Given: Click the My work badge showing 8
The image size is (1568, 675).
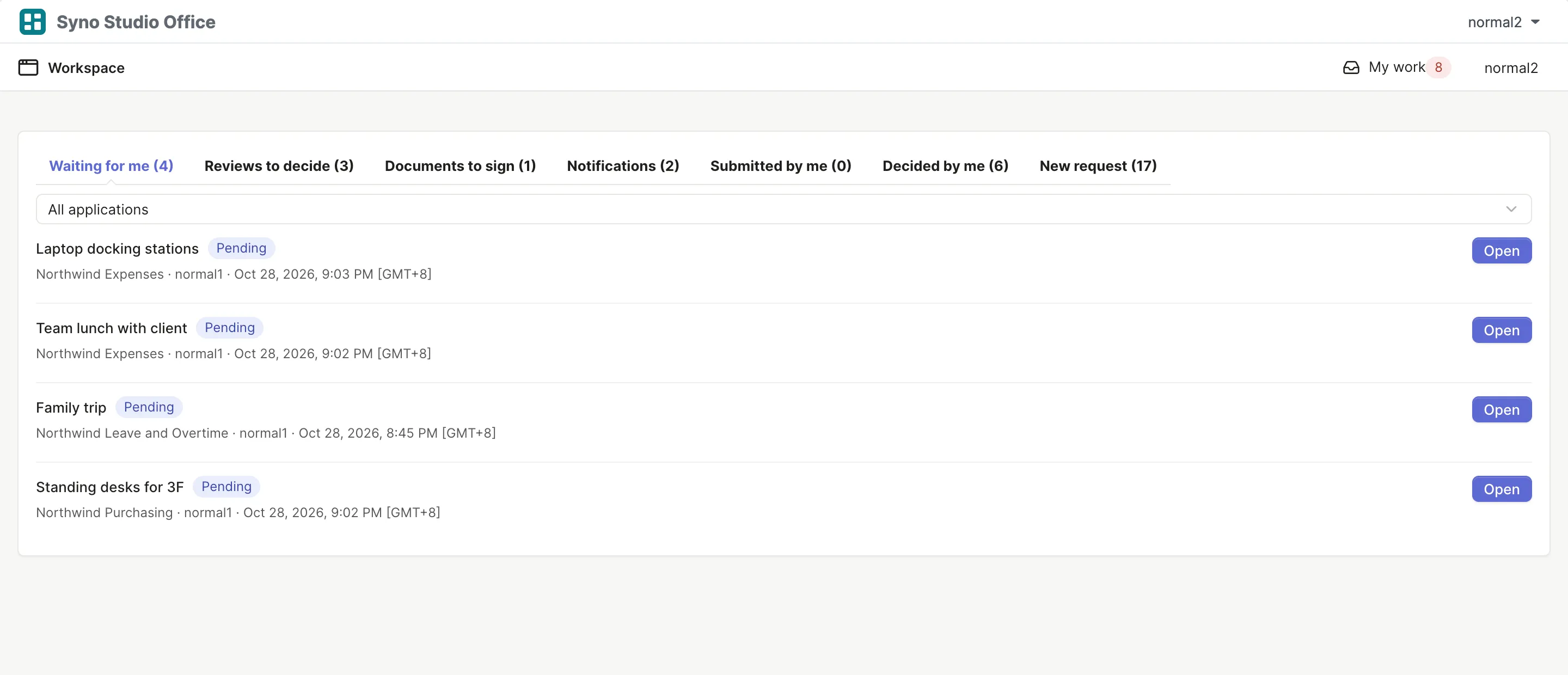Looking at the screenshot, I should (x=1438, y=67).
